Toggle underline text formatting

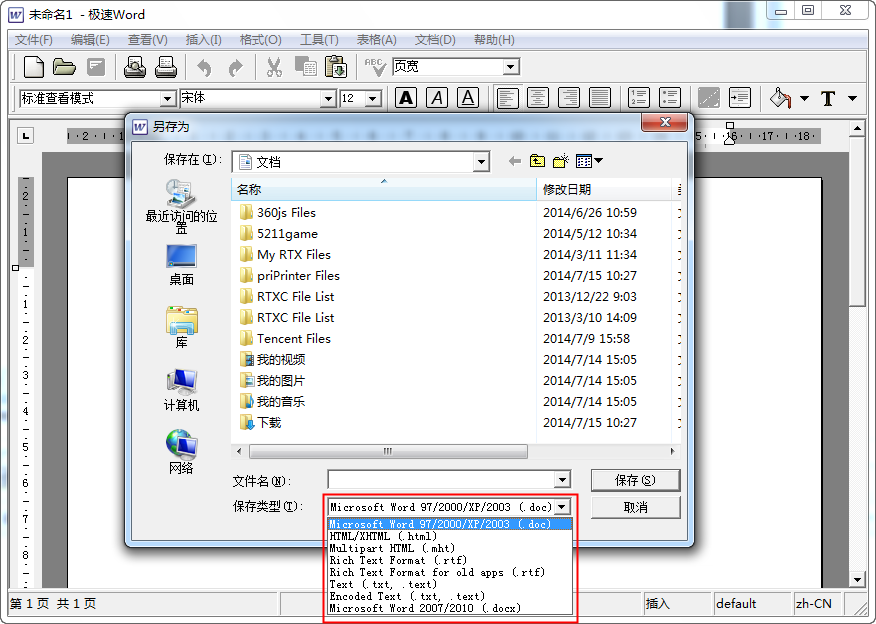point(468,98)
